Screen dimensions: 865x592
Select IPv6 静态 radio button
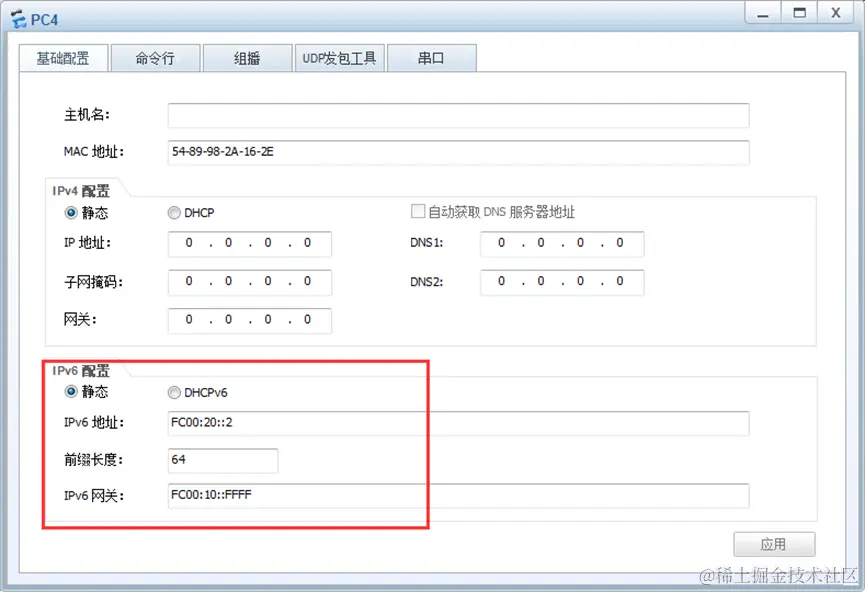(71, 392)
